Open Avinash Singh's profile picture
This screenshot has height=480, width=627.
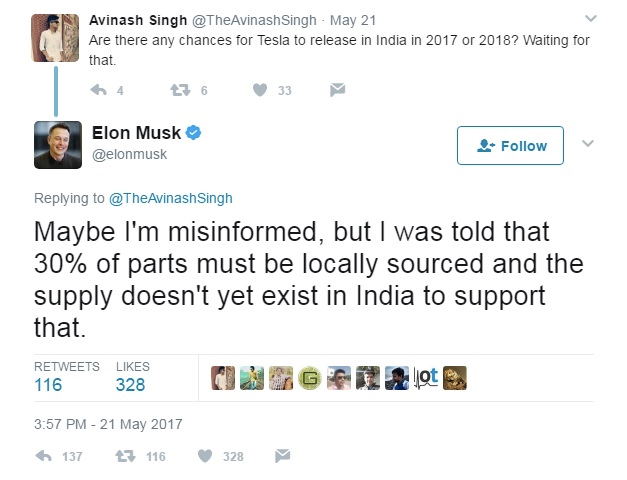55,38
